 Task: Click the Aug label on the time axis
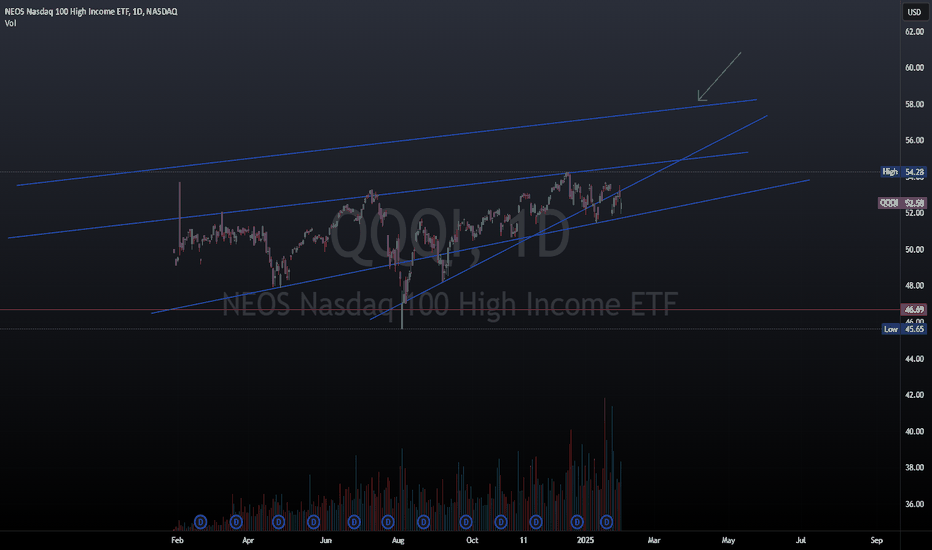[x=398, y=540]
